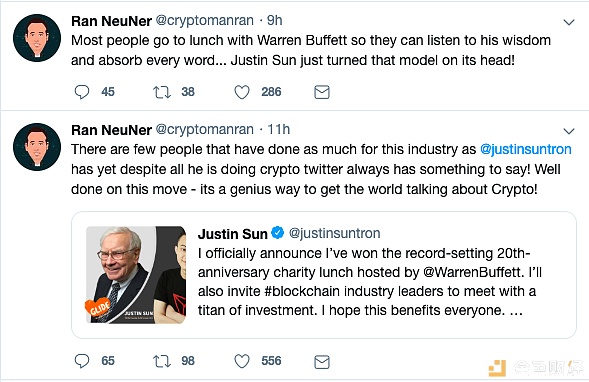Open Ran NeuNer's avatar on first tweet
The height and width of the screenshot is (382, 589).
pyautogui.click(x=37, y=38)
